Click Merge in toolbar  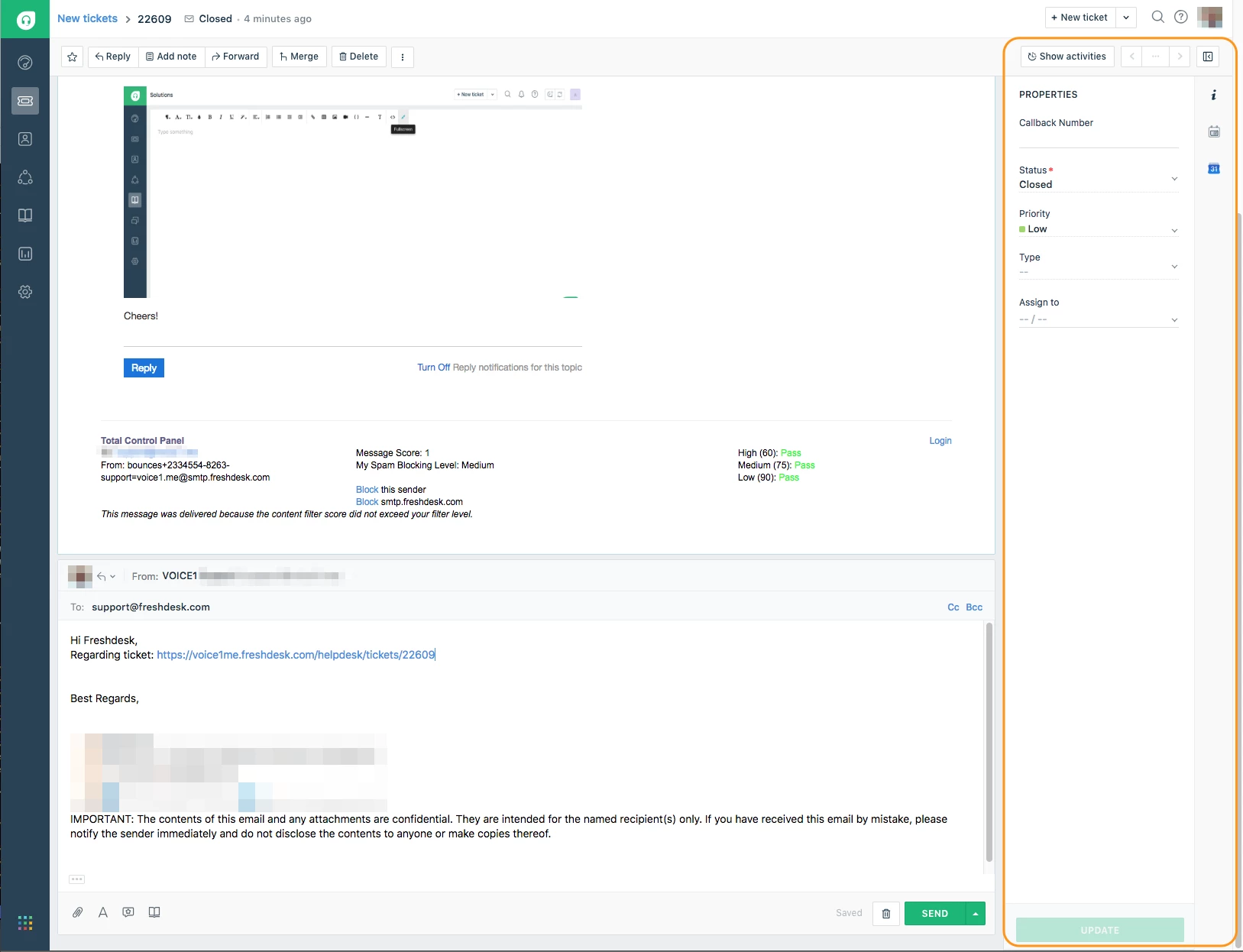click(x=299, y=57)
